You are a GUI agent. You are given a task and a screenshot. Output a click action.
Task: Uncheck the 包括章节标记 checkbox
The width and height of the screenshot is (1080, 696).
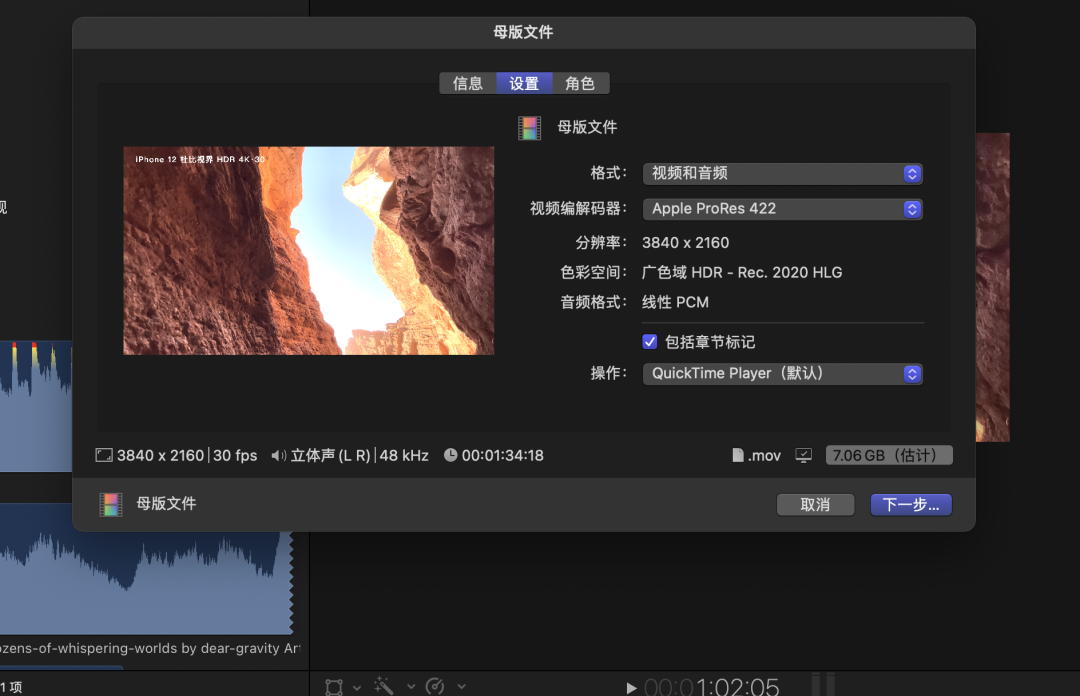point(650,342)
